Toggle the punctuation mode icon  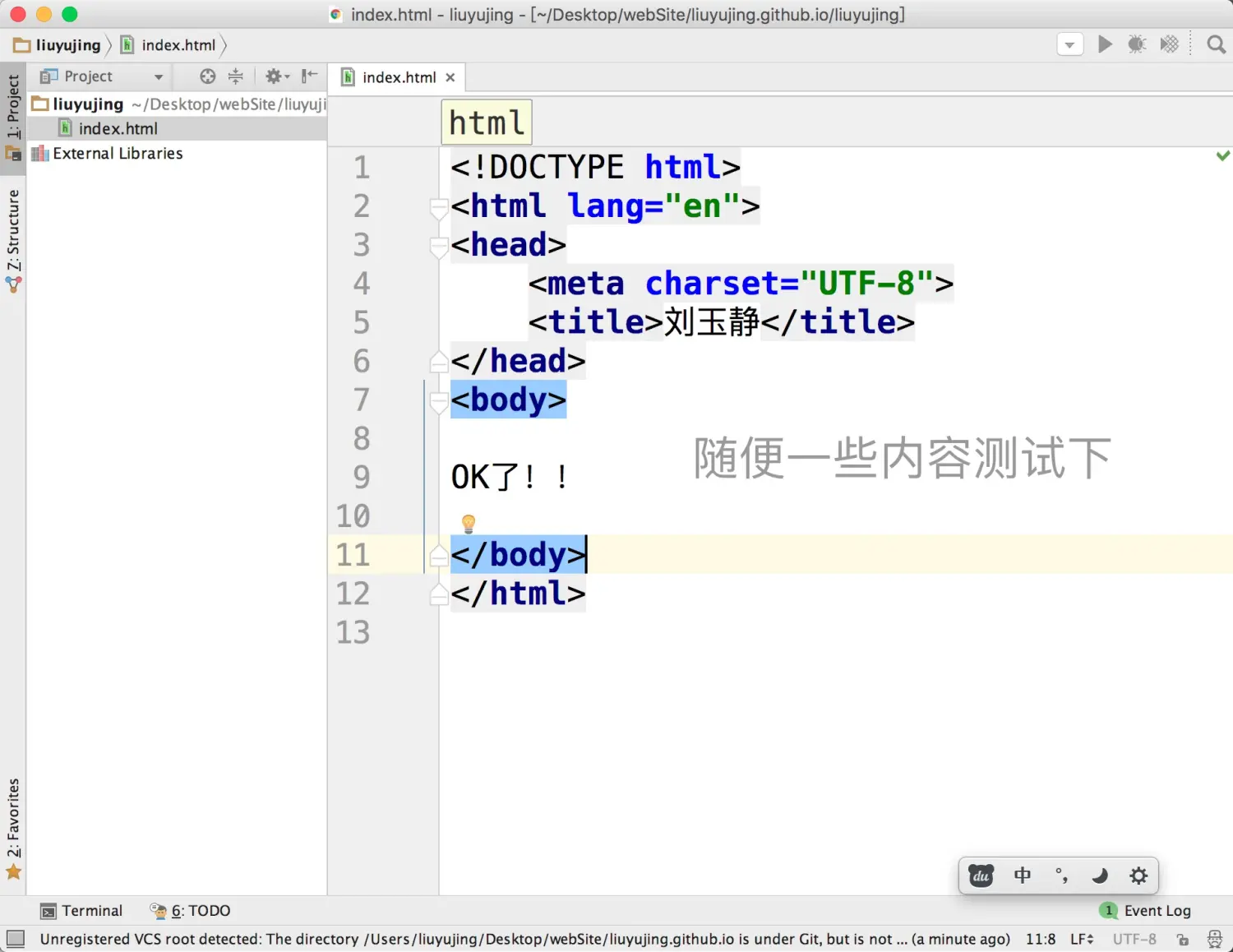[1061, 876]
